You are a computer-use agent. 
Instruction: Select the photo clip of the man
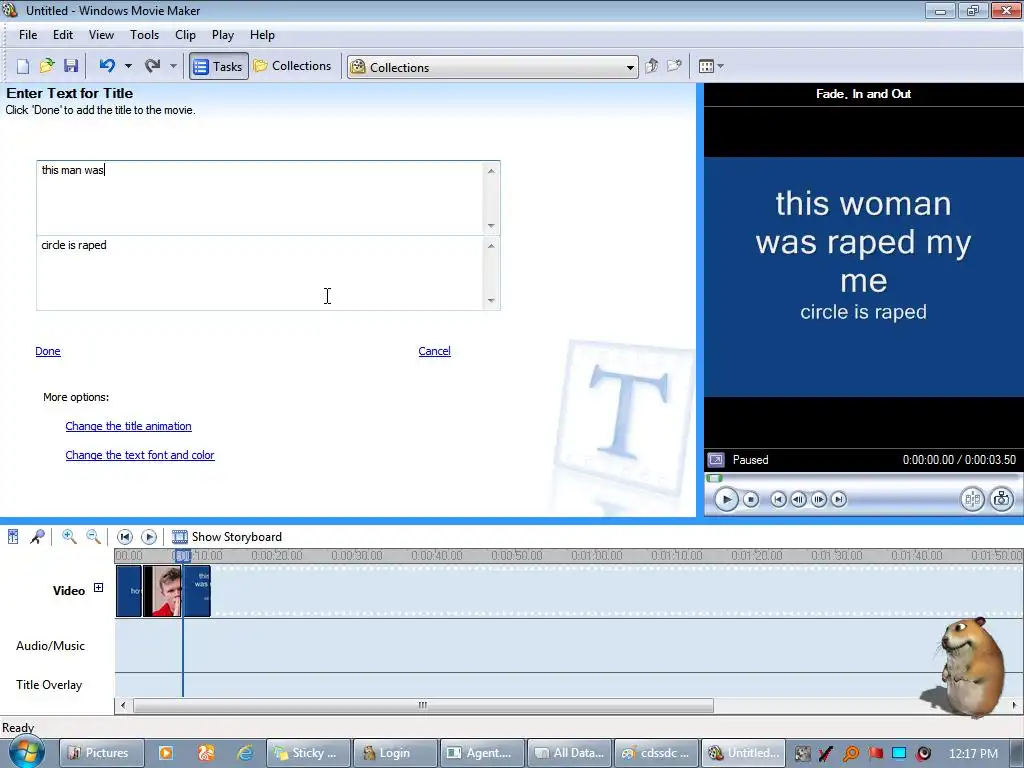click(162, 591)
